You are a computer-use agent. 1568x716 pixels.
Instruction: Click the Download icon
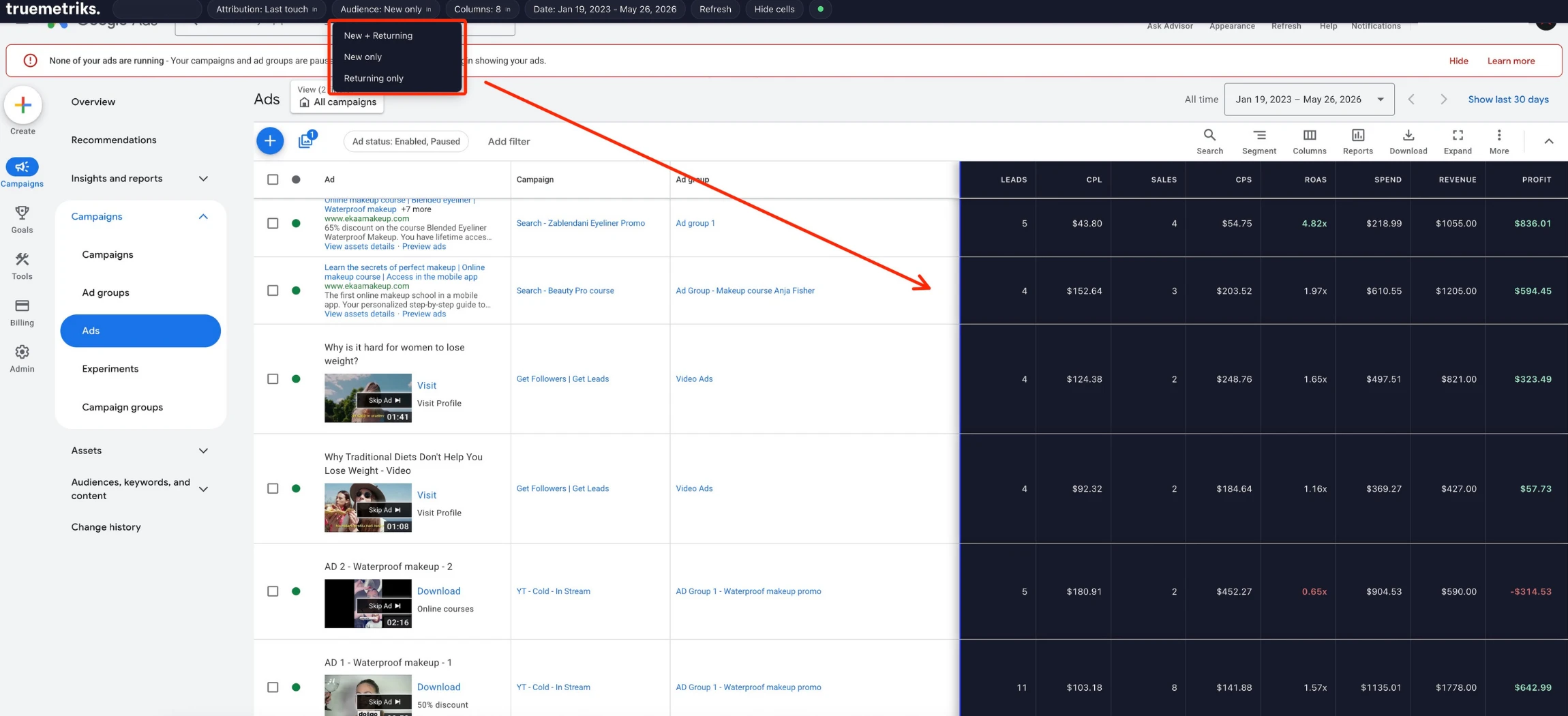pyautogui.click(x=1408, y=135)
